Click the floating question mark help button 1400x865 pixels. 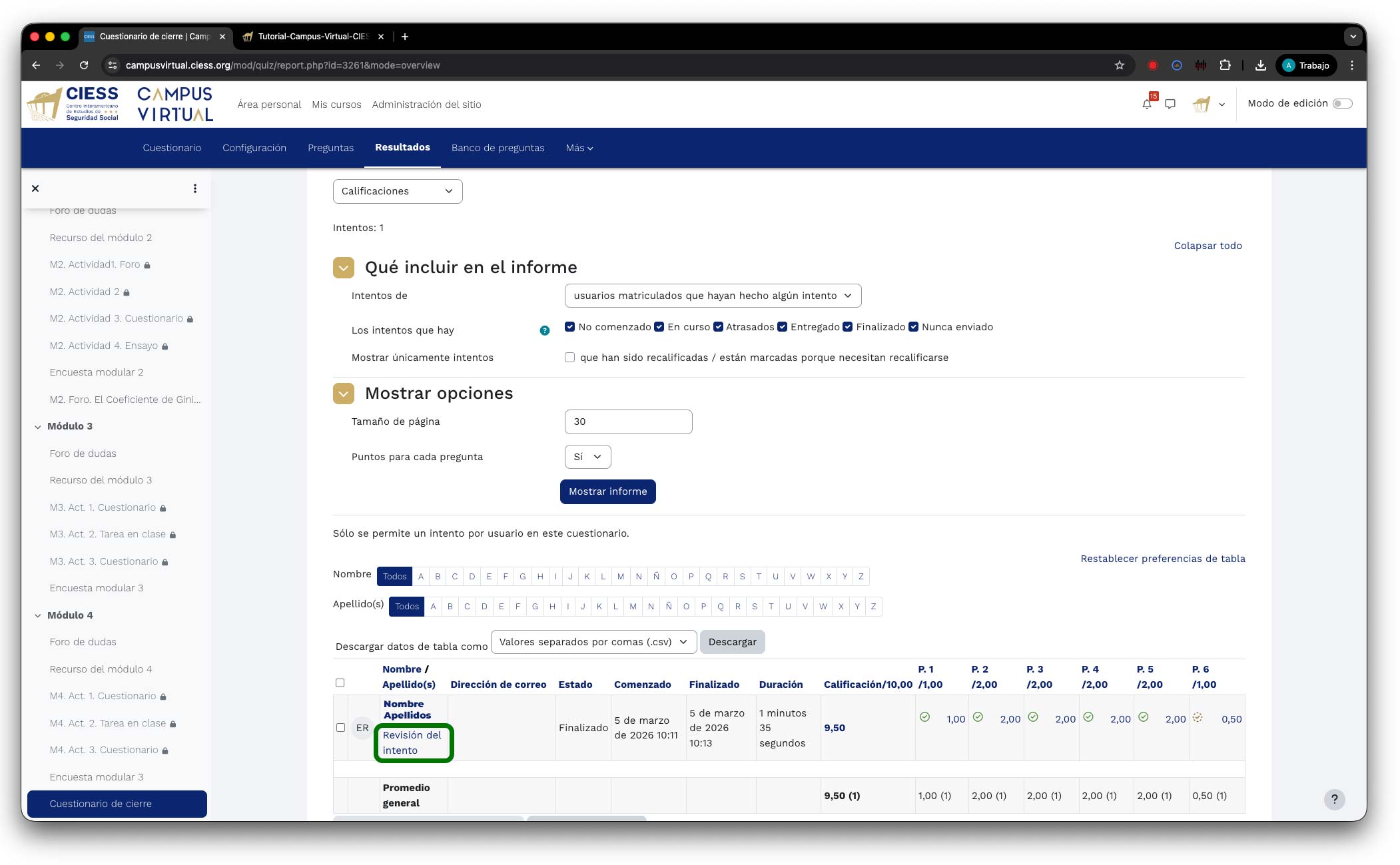click(x=1333, y=799)
